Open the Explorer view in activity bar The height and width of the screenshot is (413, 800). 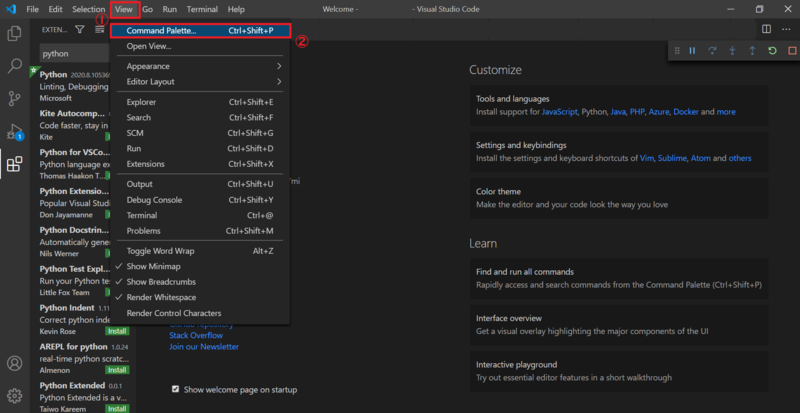tap(14, 34)
